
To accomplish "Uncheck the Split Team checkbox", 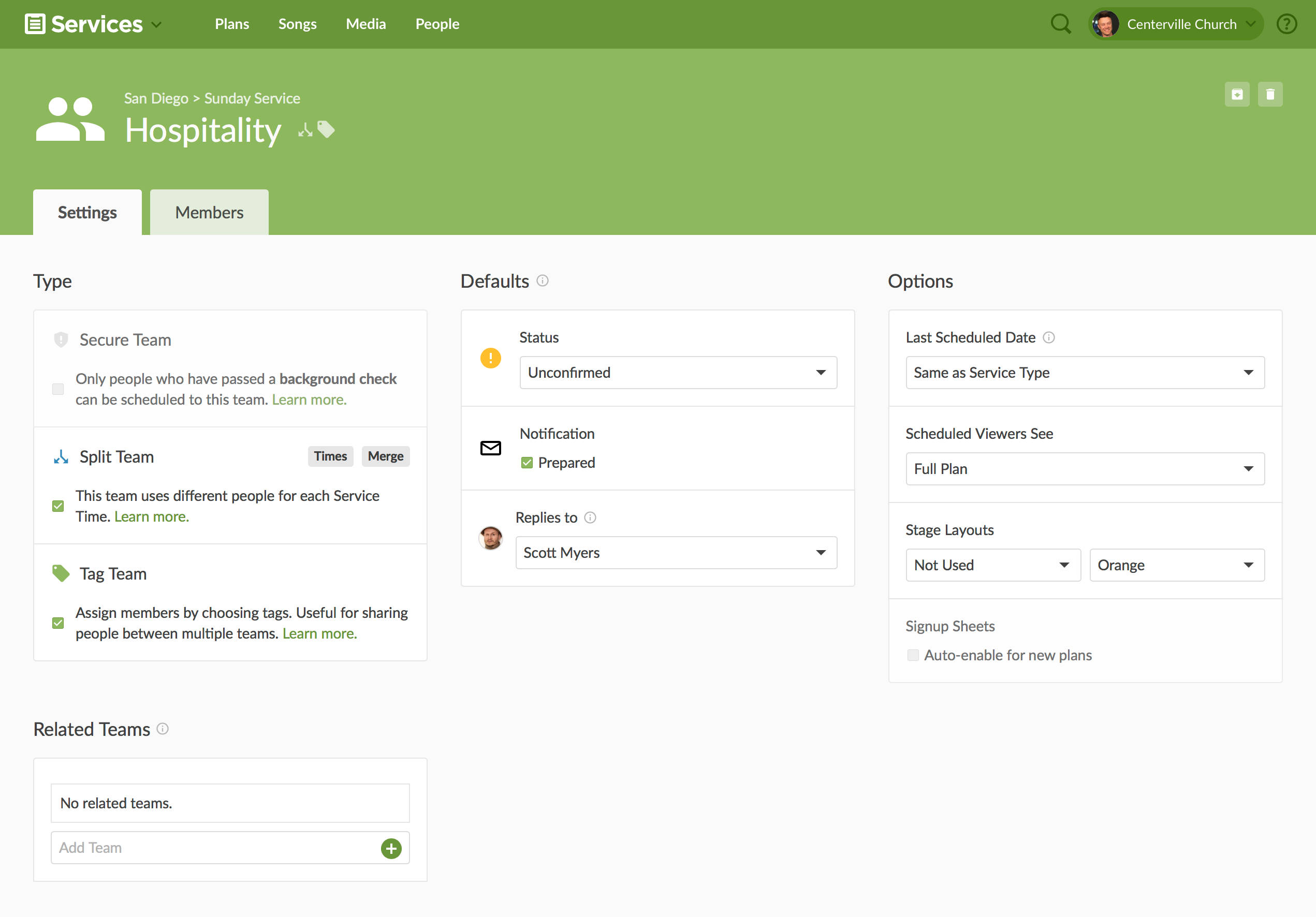I will point(58,506).
